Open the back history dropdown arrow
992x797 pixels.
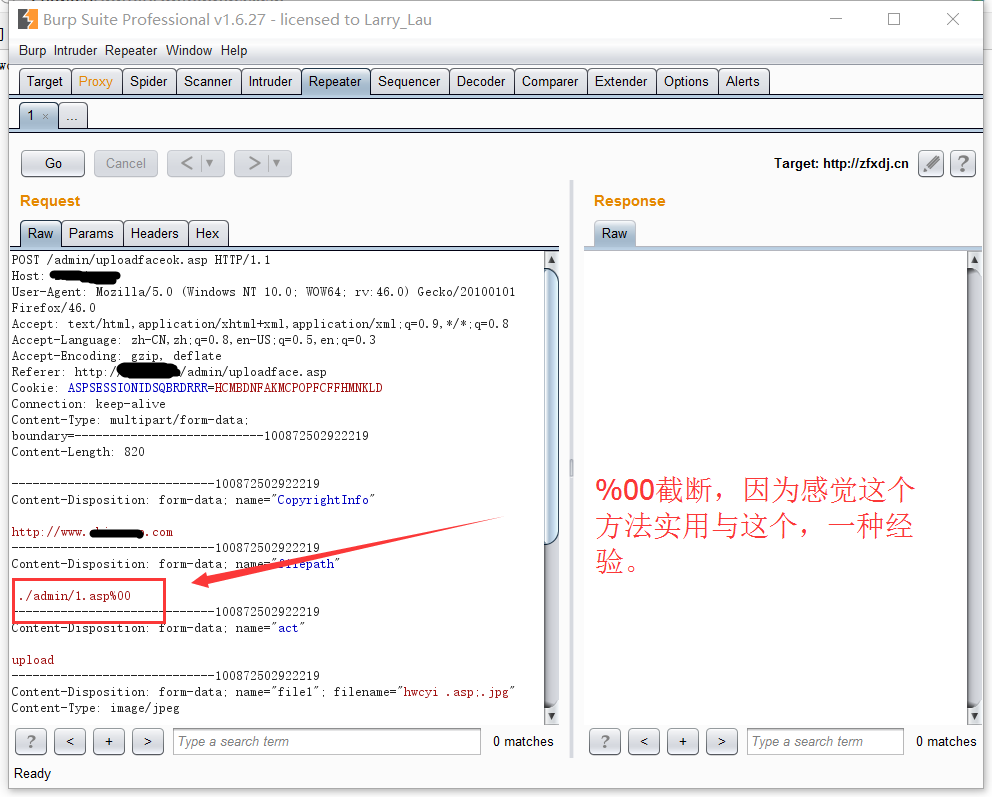[x=211, y=164]
